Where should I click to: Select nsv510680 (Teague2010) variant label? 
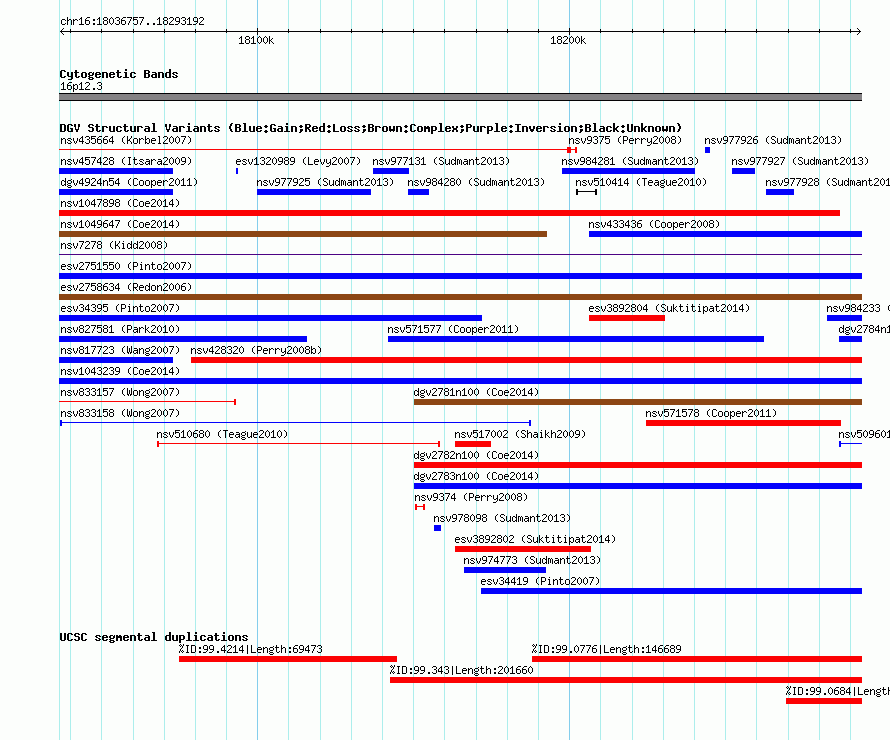pos(222,434)
